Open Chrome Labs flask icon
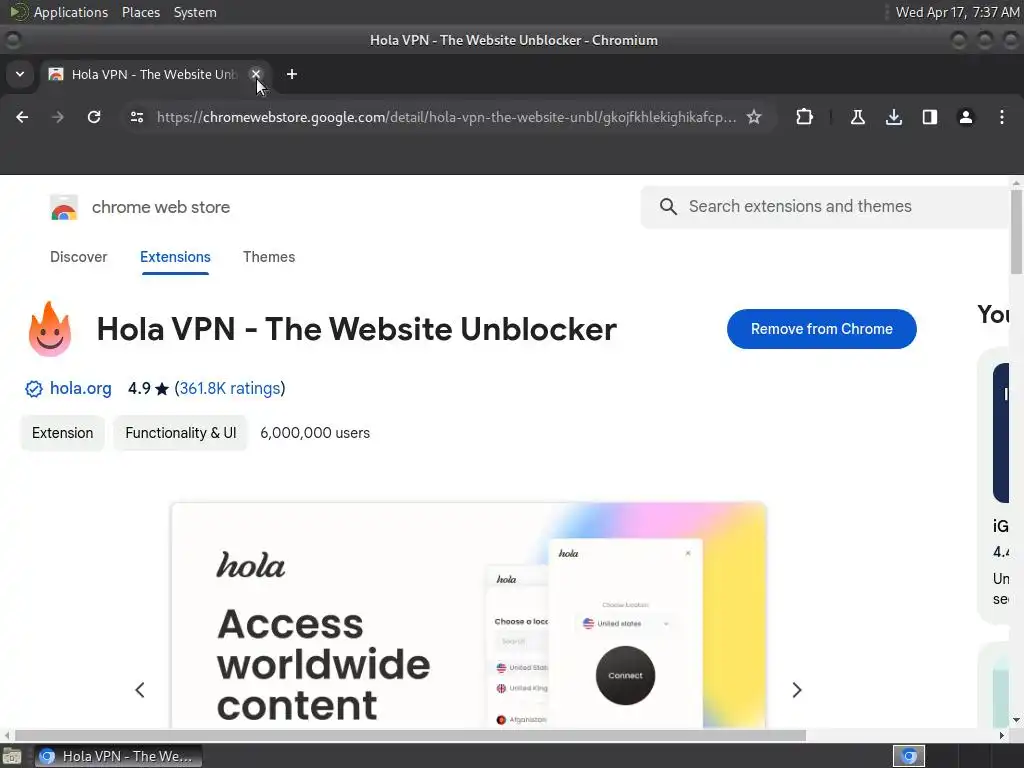The height and width of the screenshot is (768, 1024). [857, 117]
